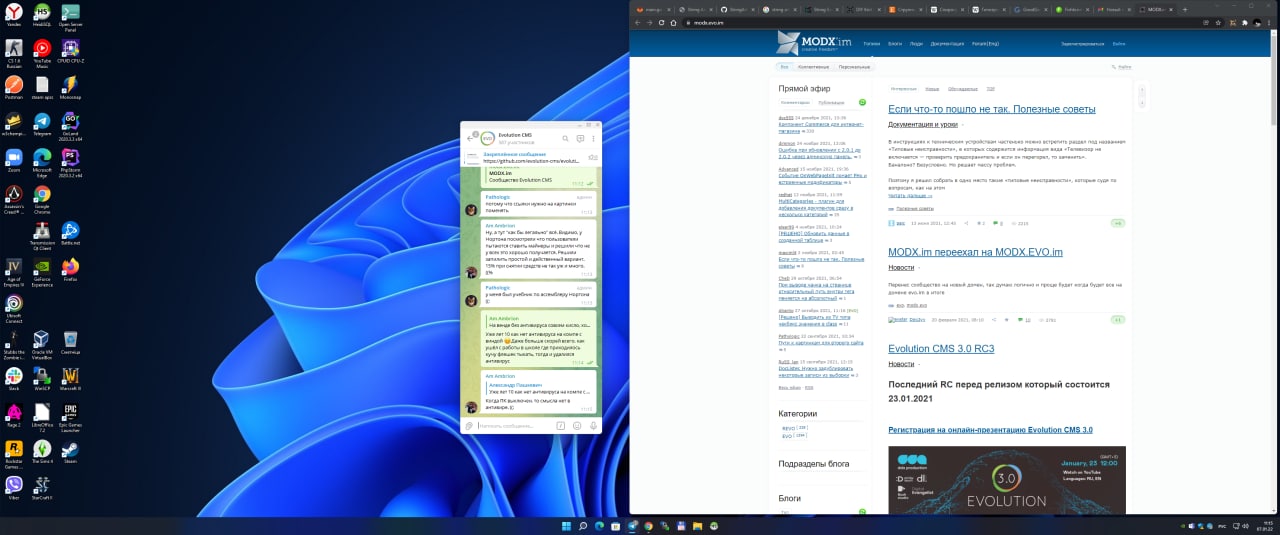Open GoLand desktop shortcut
The image size is (1280, 535).
click(x=70, y=124)
